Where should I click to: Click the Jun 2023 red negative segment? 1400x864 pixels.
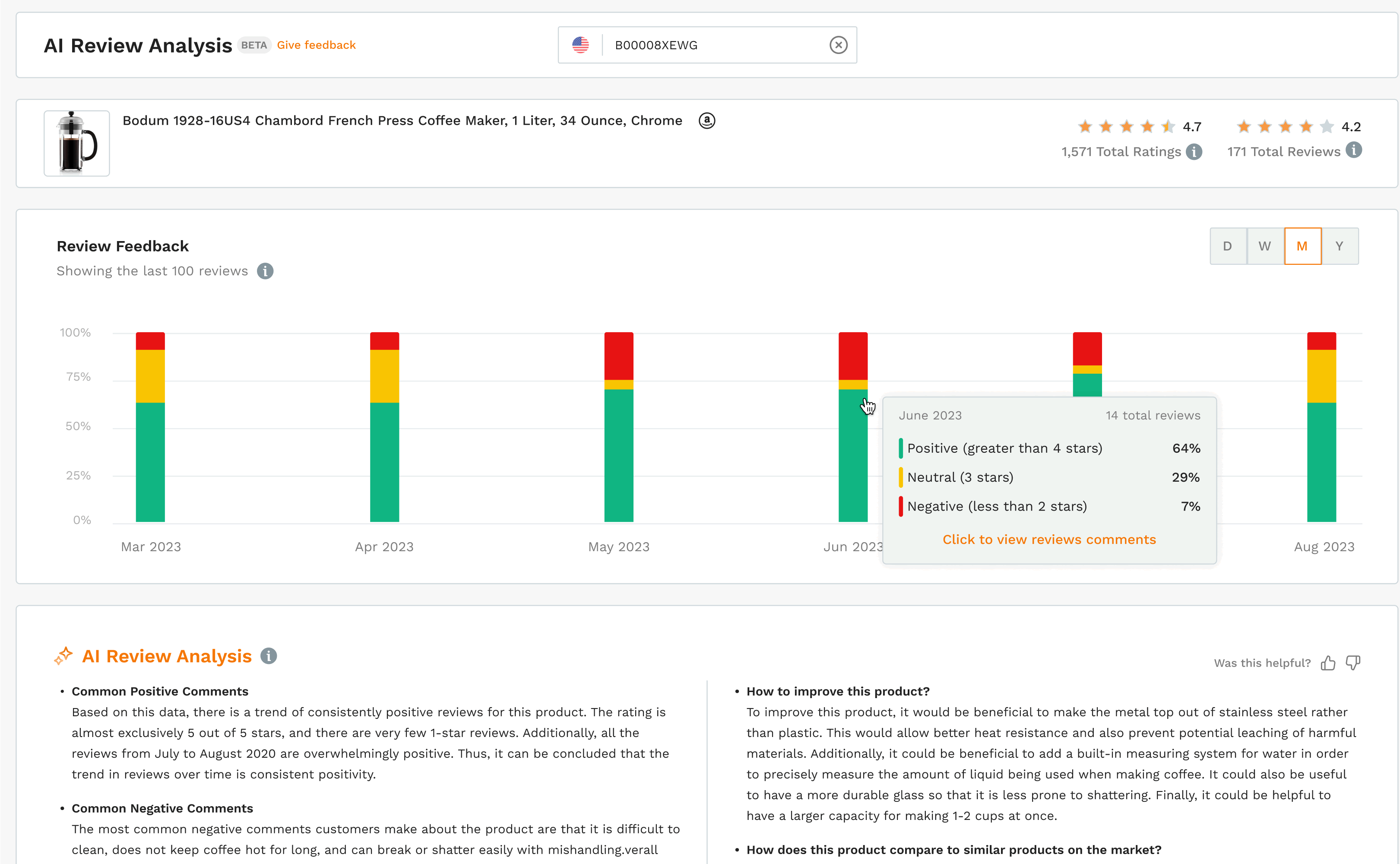point(853,356)
